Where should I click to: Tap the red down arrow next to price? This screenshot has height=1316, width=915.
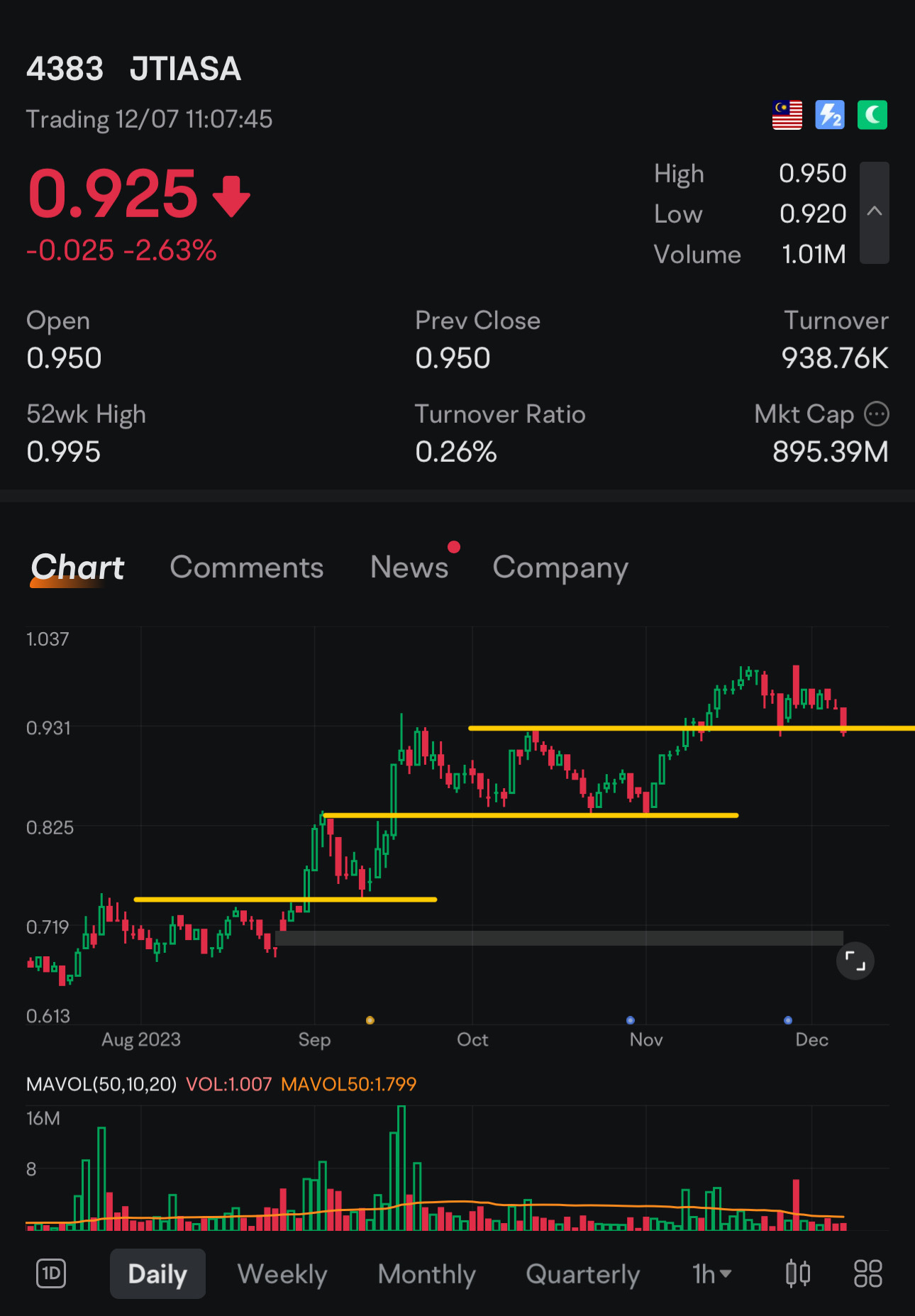pos(231,197)
